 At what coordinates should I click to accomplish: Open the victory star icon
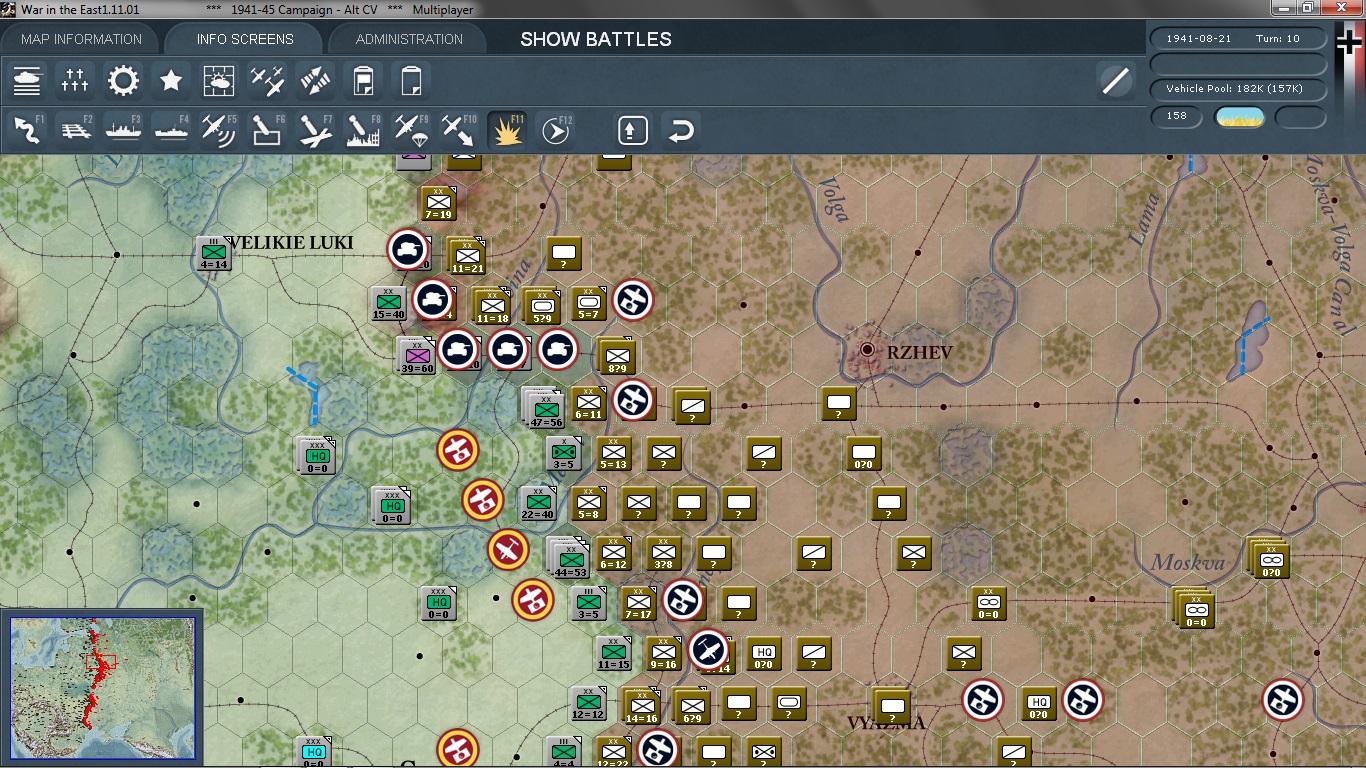(171, 80)
